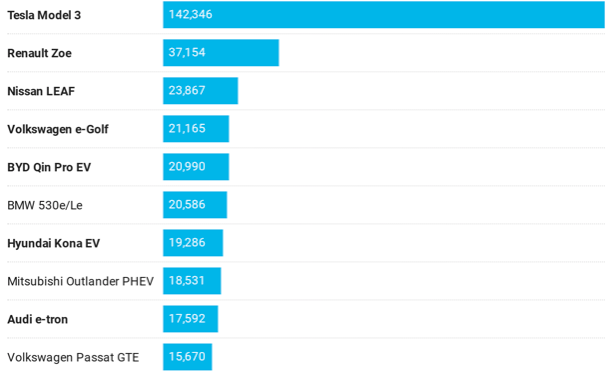Click the Audi e-tron bar
This screenshot has width=609, height=374.
[190, 319]
